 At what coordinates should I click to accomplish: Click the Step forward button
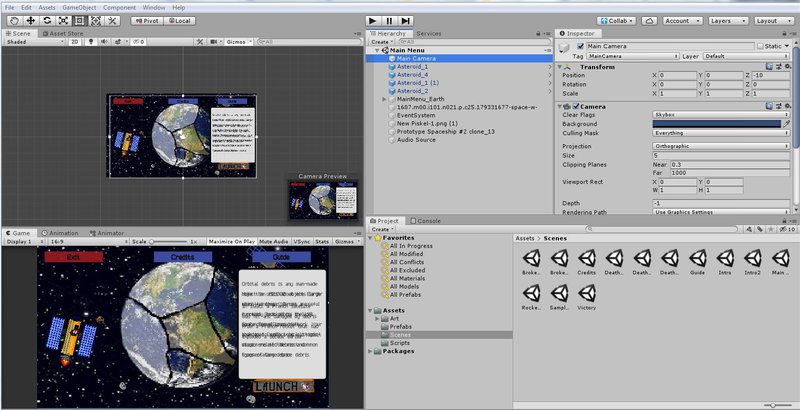coord(405,20)
